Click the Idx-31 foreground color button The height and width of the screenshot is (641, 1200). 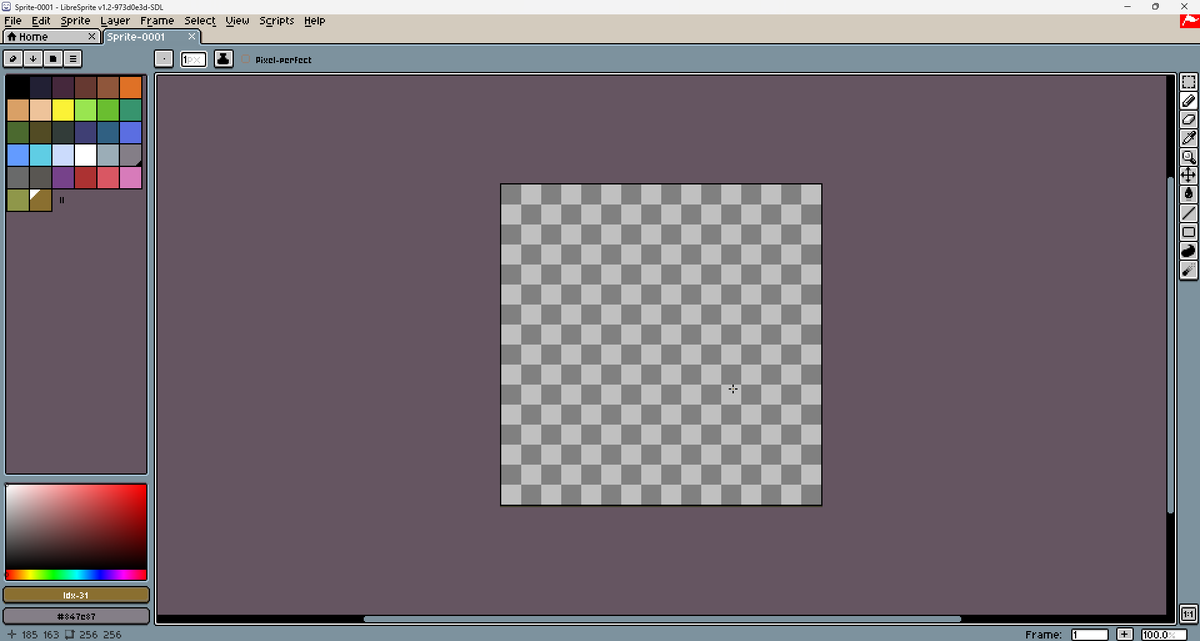click(x=77, y=595)
